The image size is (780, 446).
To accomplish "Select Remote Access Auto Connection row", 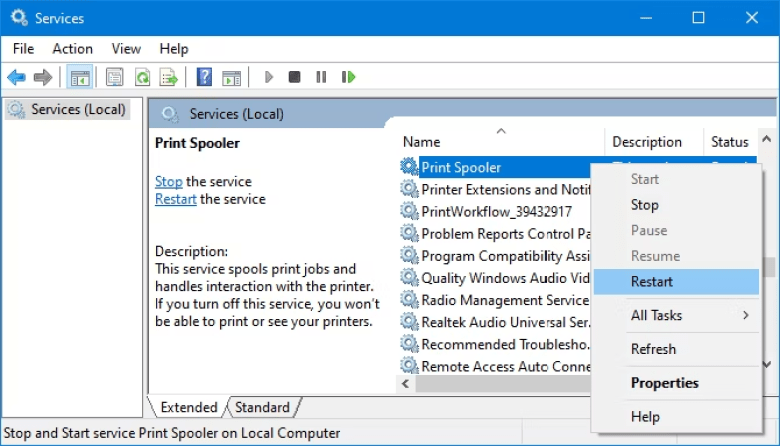I will point(495,366).
